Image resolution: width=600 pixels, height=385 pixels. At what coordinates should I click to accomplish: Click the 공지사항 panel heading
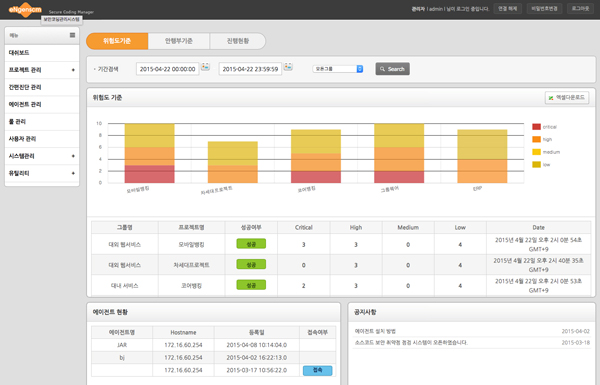365,312
